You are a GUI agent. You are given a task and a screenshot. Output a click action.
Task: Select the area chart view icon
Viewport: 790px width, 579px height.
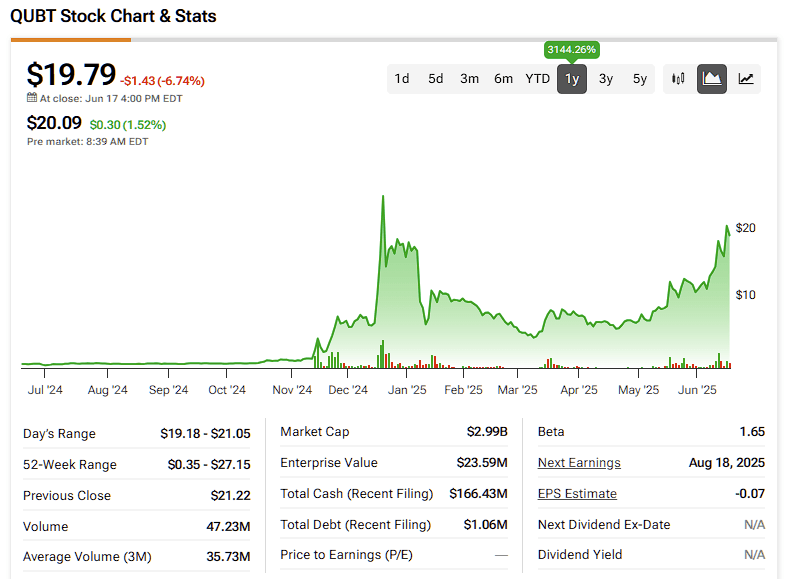(x=712, y=79)
